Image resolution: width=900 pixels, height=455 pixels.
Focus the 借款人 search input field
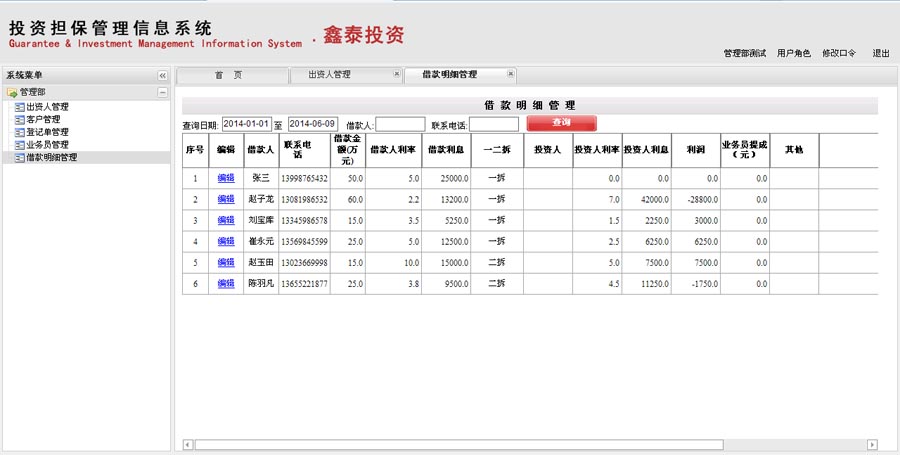(x=400, y=125)
